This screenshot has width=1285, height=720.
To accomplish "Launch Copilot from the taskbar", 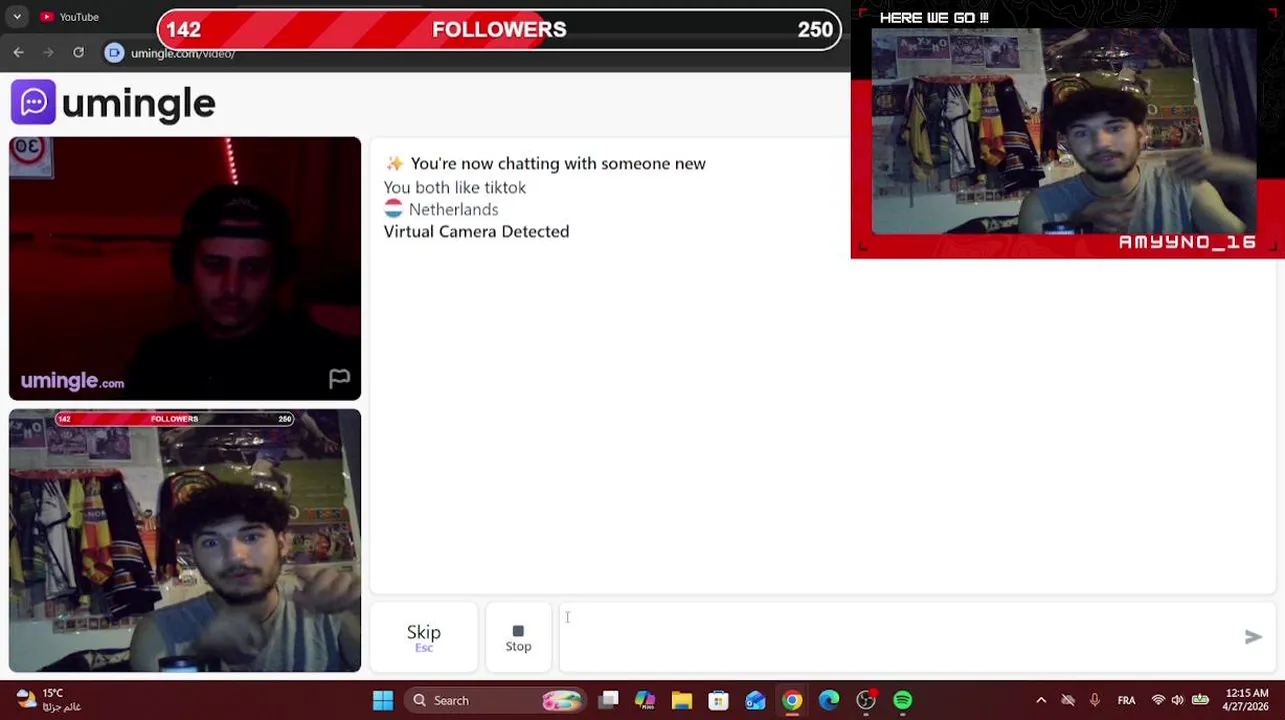I will 645,701.
